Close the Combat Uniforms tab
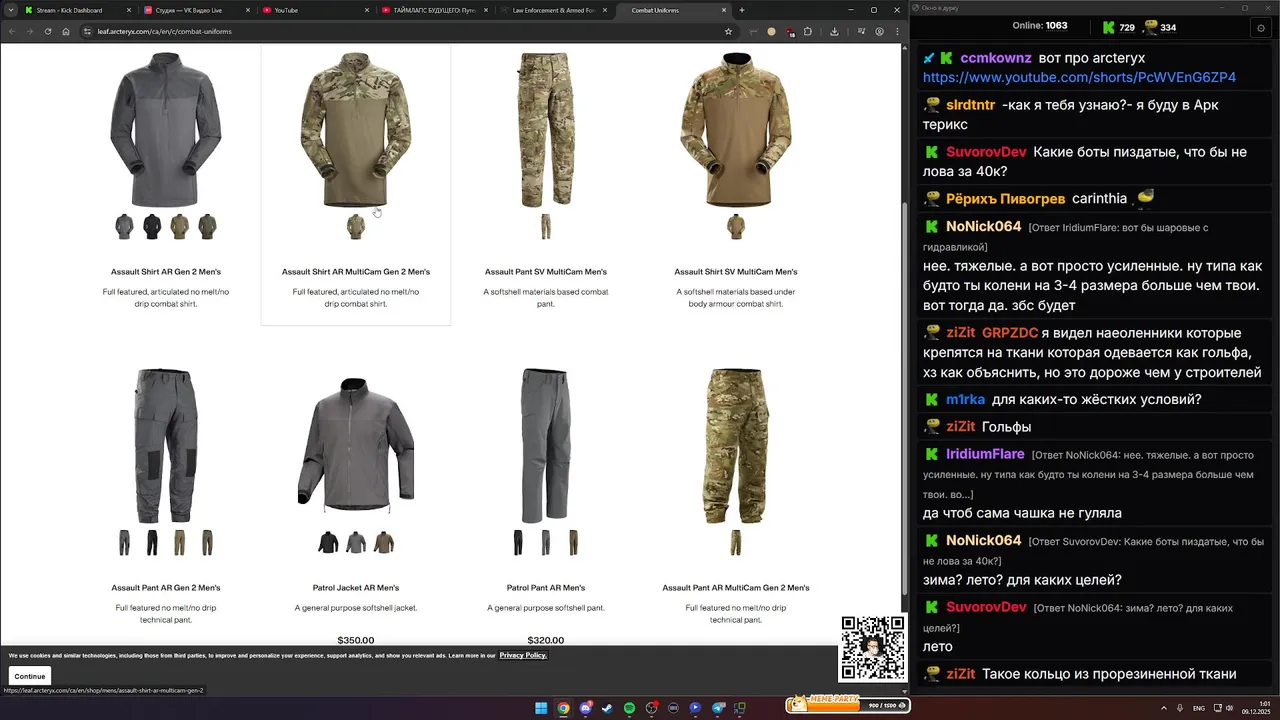Viewport: 1280px width, 720px height. point(724,10)
